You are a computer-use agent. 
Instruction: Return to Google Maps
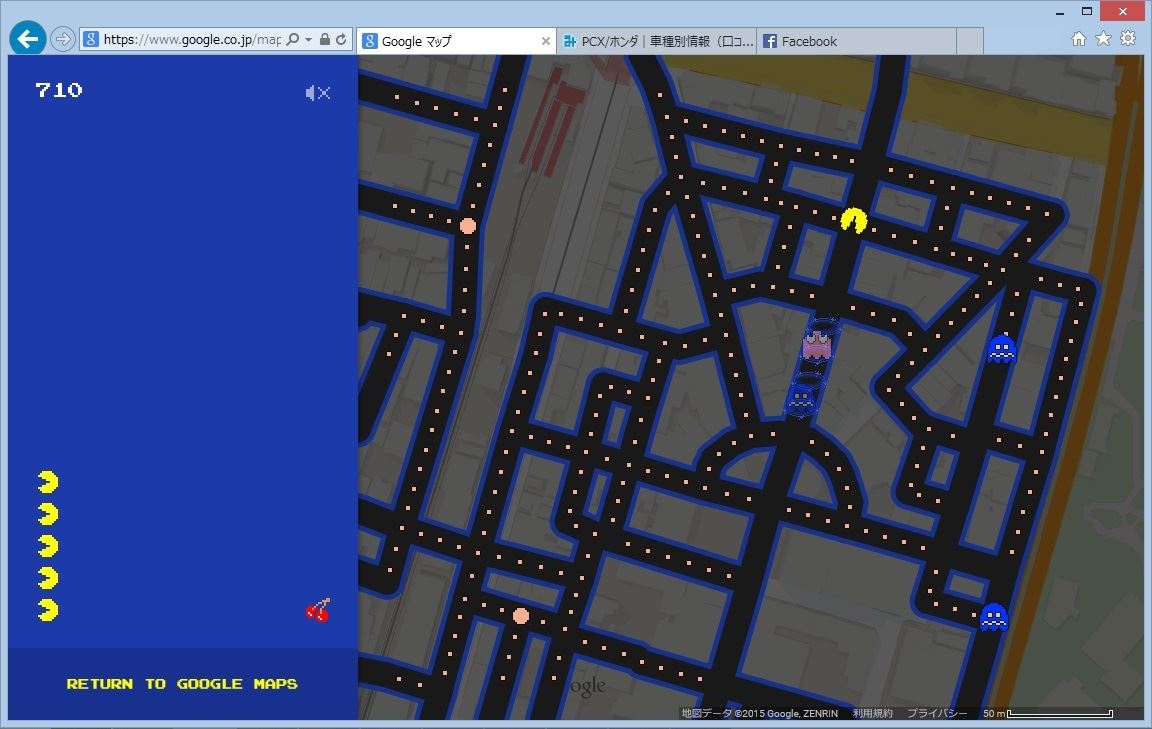[x=182, y=683]
